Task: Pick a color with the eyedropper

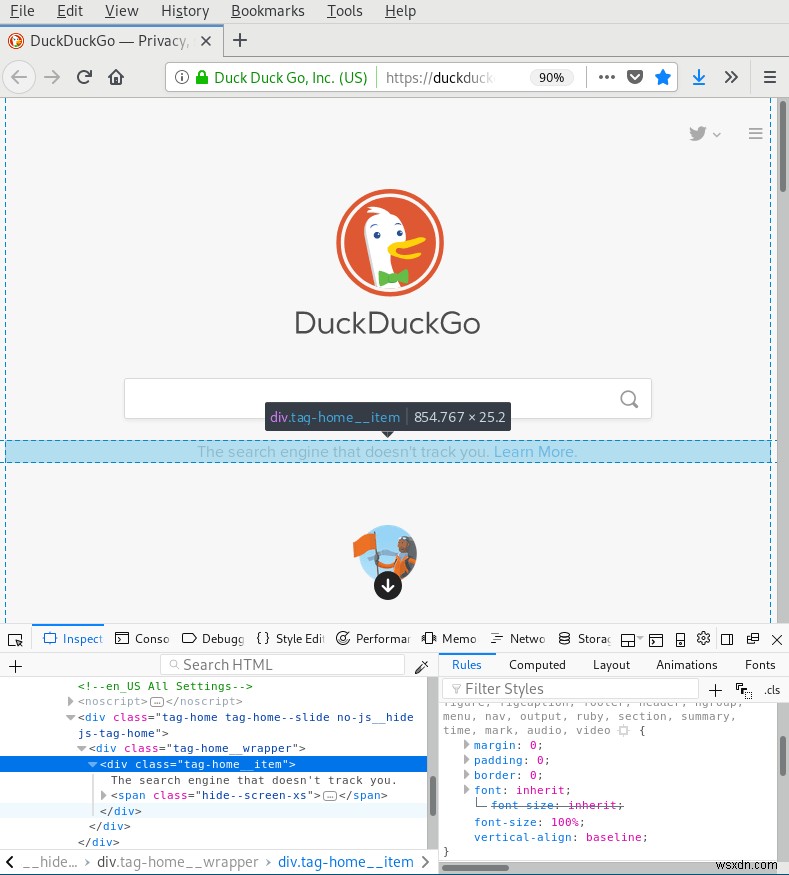Action: coord(422,666)
